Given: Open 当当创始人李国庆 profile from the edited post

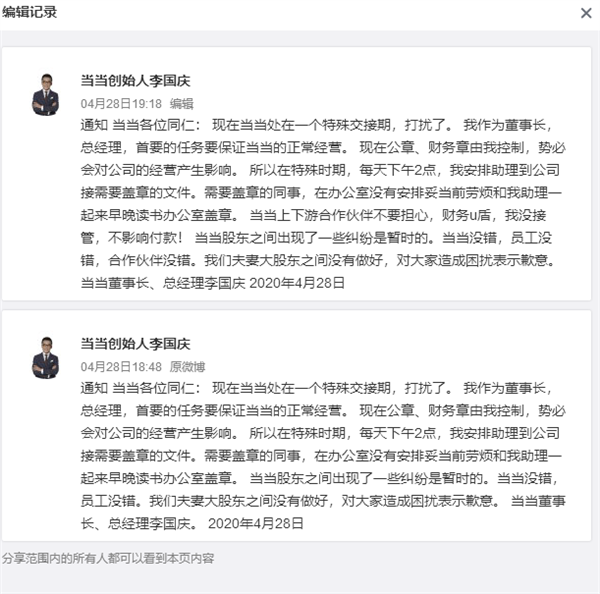Looking at the screenshot, I should click(135, 81).
